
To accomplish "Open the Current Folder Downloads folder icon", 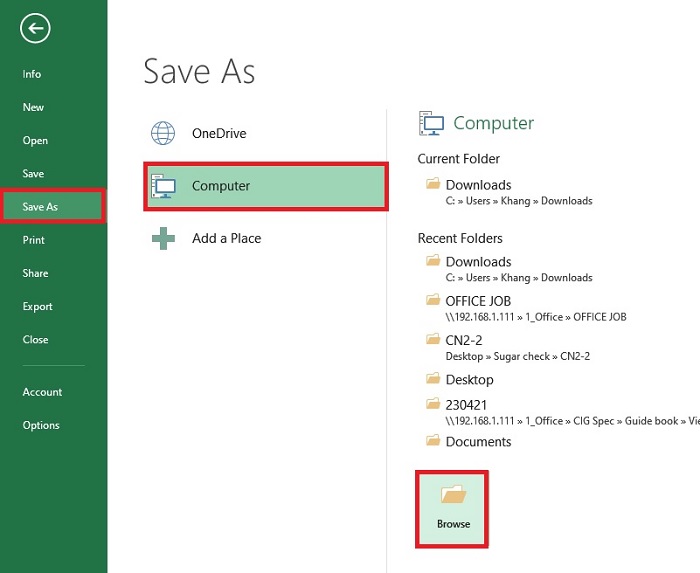I will click(433, 184).
